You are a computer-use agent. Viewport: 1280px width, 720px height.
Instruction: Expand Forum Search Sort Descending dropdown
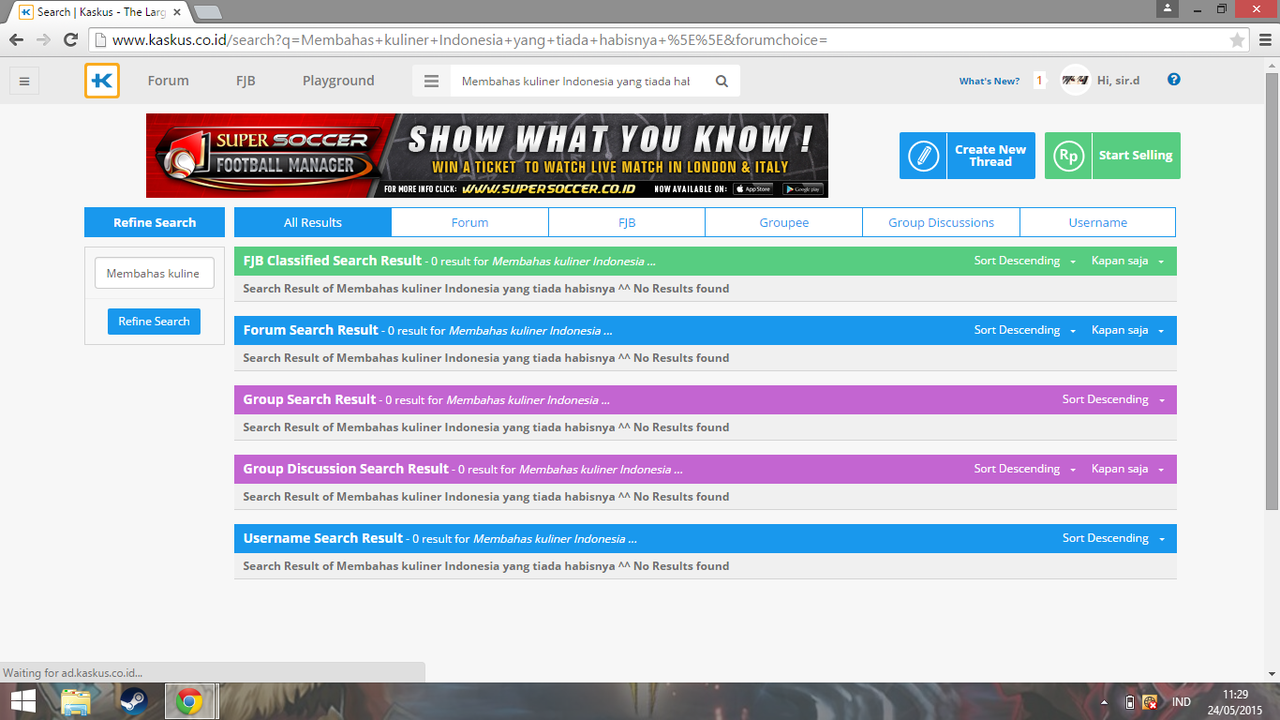[x=1025, y=330]
